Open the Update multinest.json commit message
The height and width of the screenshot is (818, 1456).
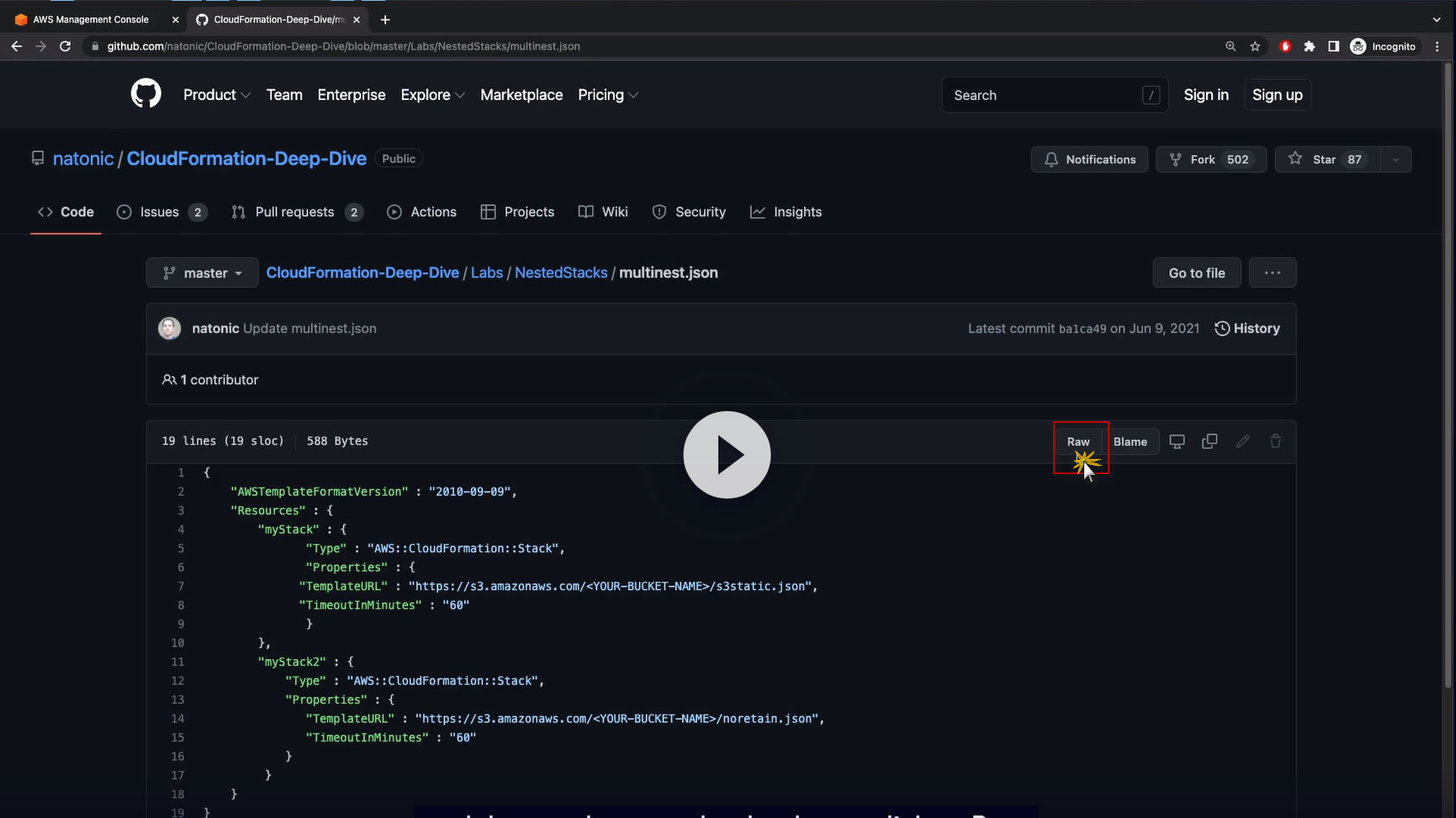tap(310, 329)
